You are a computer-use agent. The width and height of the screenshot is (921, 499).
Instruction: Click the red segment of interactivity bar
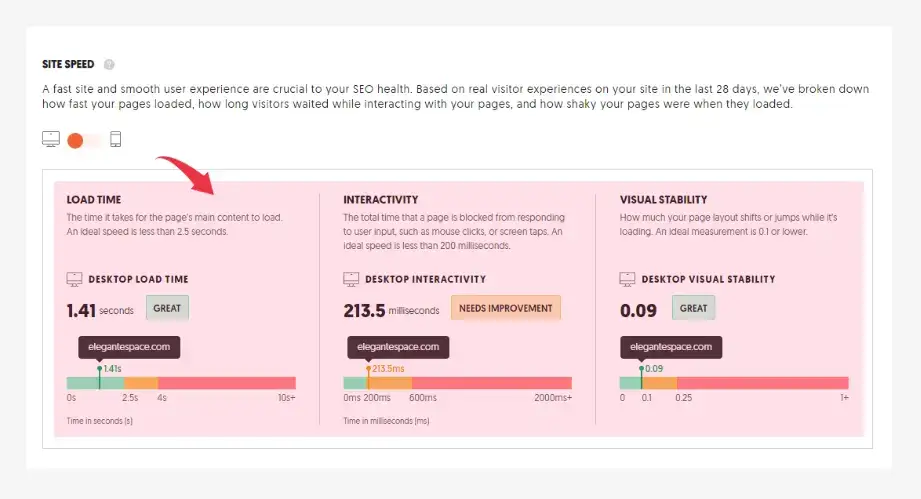tap(491, 383)
